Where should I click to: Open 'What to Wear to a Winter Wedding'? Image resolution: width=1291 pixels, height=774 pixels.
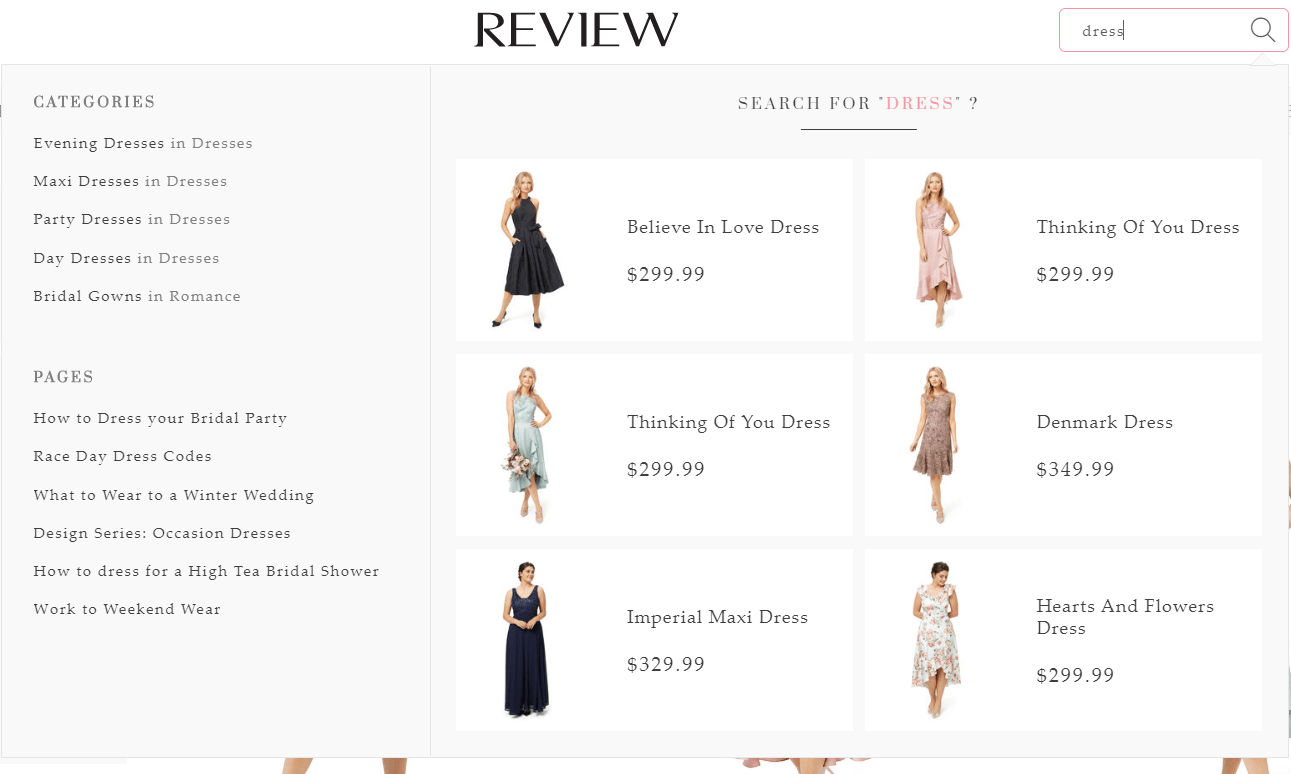(174, 495)
